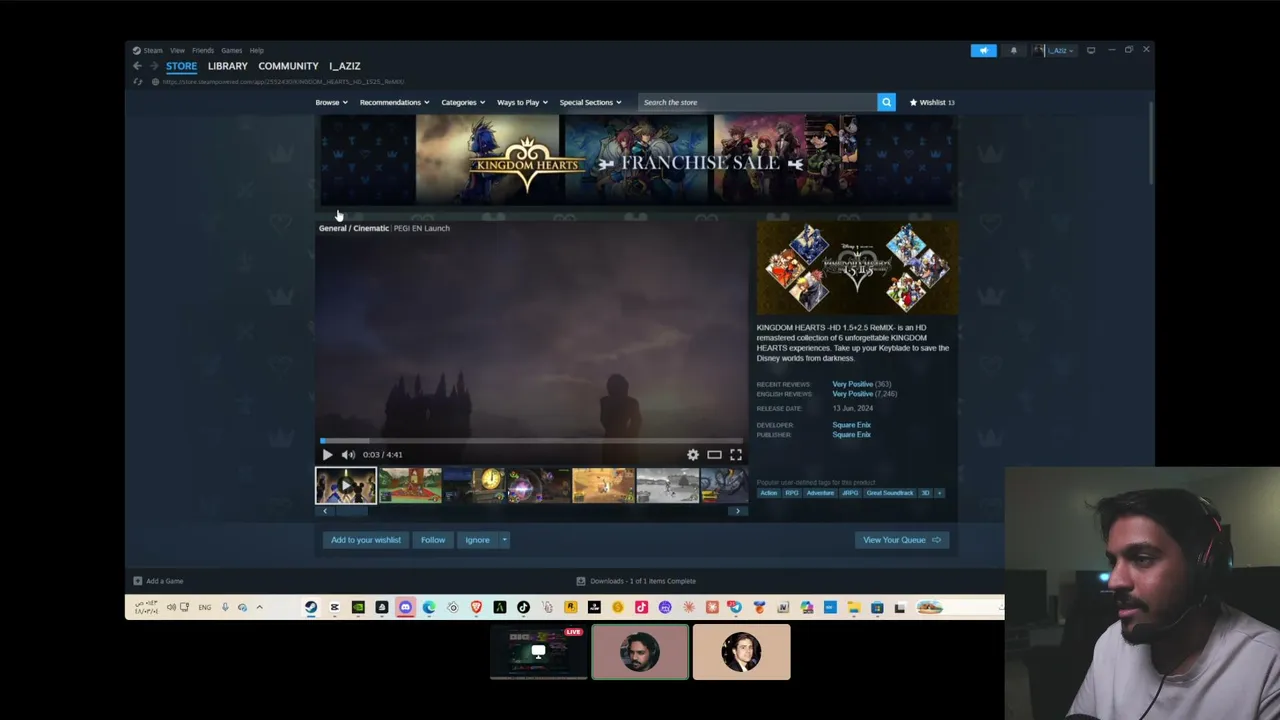Open the video player settings gear

[693, 454]
